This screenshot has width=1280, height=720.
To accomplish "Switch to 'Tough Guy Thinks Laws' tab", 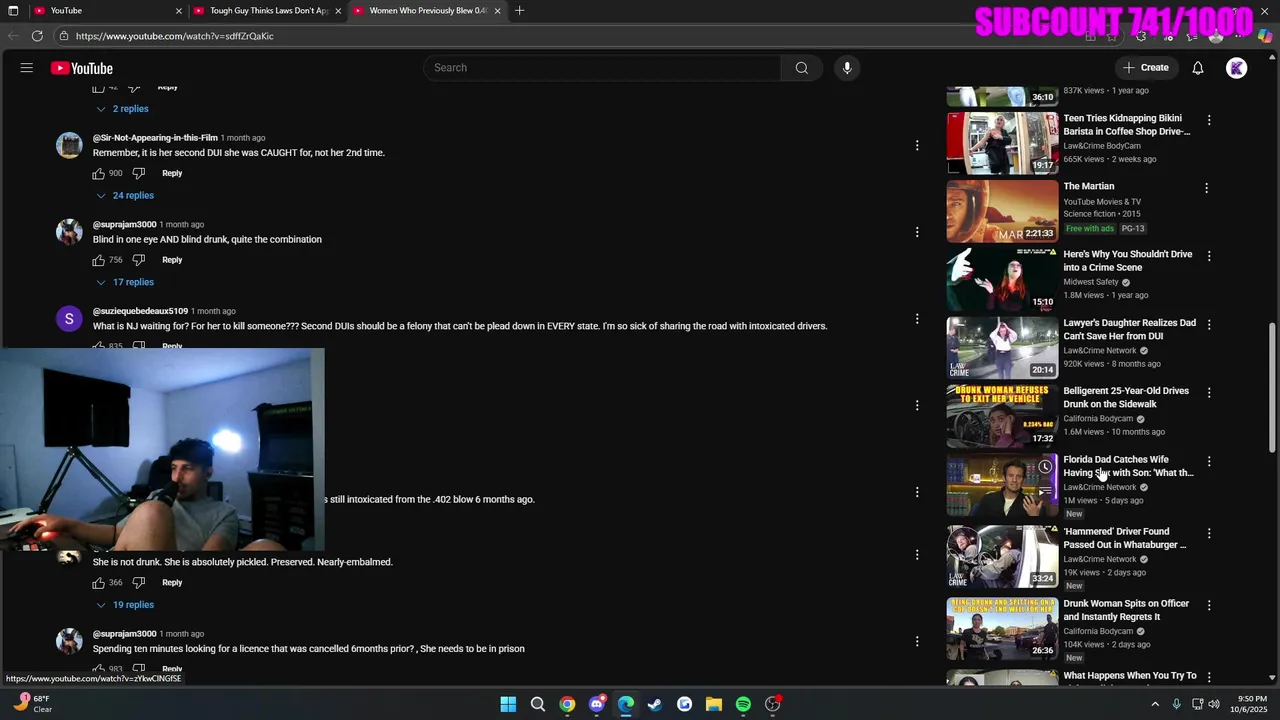I will [266, 11].
